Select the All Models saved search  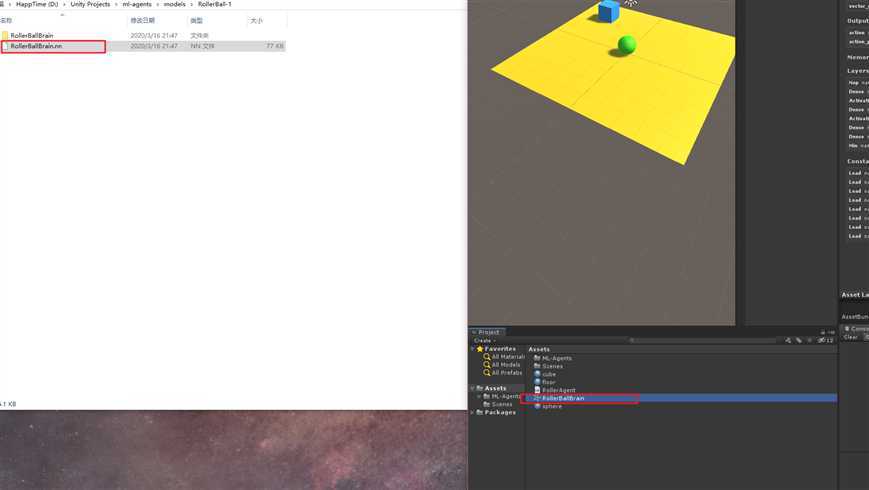[x=502, y=365]
